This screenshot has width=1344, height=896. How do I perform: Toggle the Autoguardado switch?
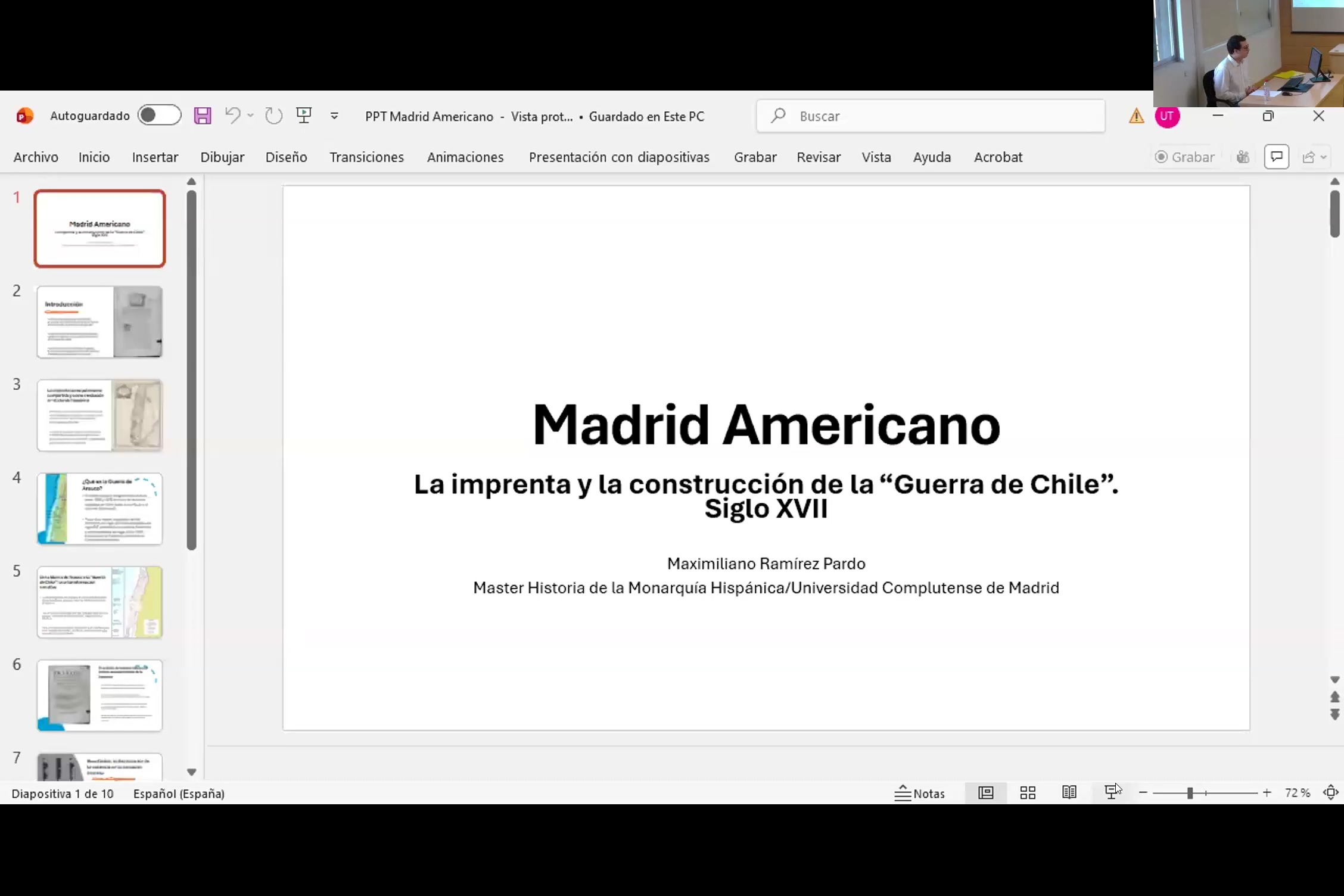coord(159,115)
